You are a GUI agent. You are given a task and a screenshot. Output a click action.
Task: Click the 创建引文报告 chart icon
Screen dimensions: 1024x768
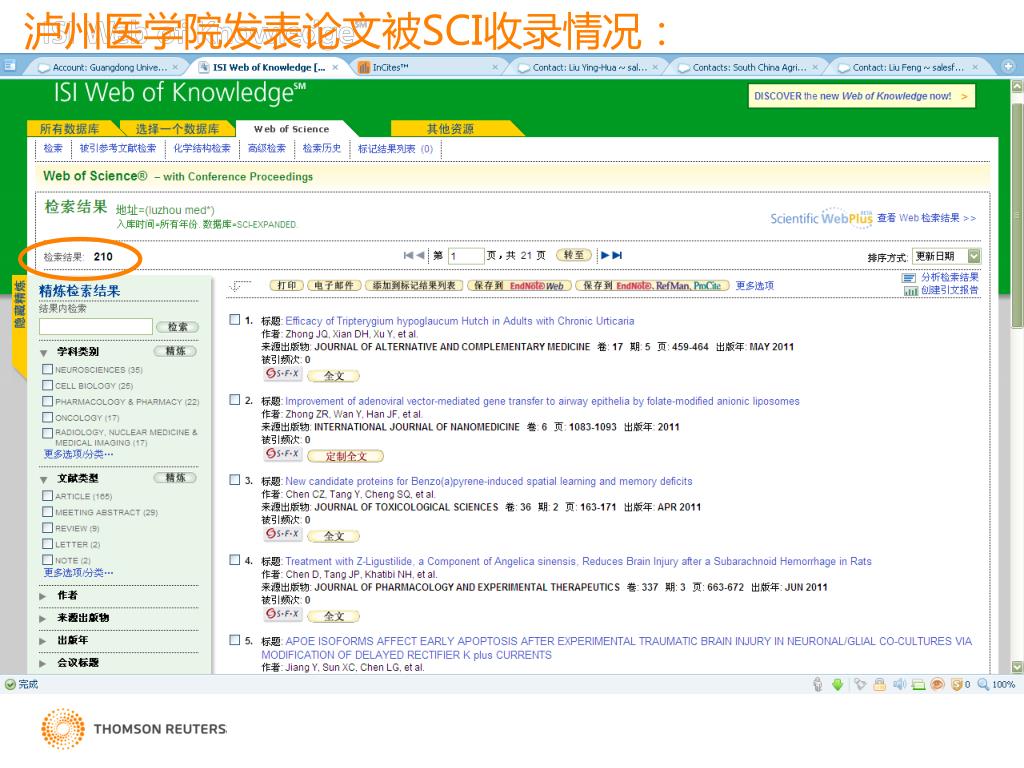coord(910,291)
